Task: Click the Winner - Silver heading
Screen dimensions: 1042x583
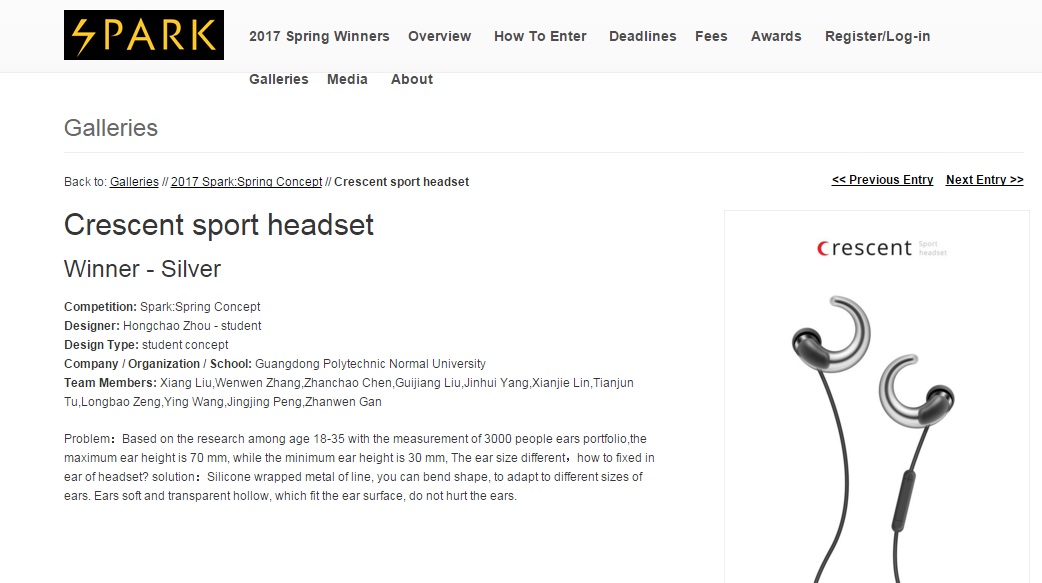Action: pos(142,269)
